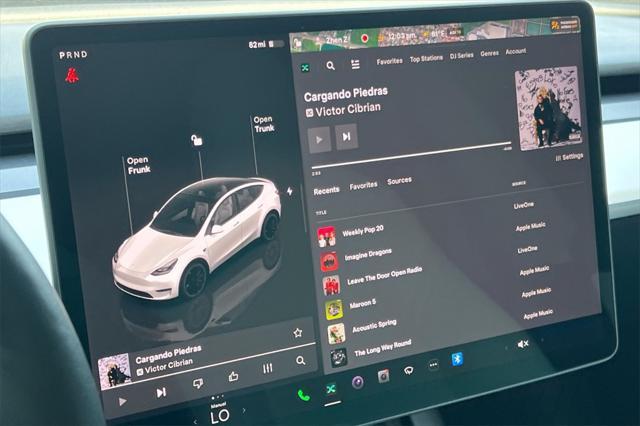Switch to the Recents tab
The image size is (640, 426).
(x=327, y=191)
